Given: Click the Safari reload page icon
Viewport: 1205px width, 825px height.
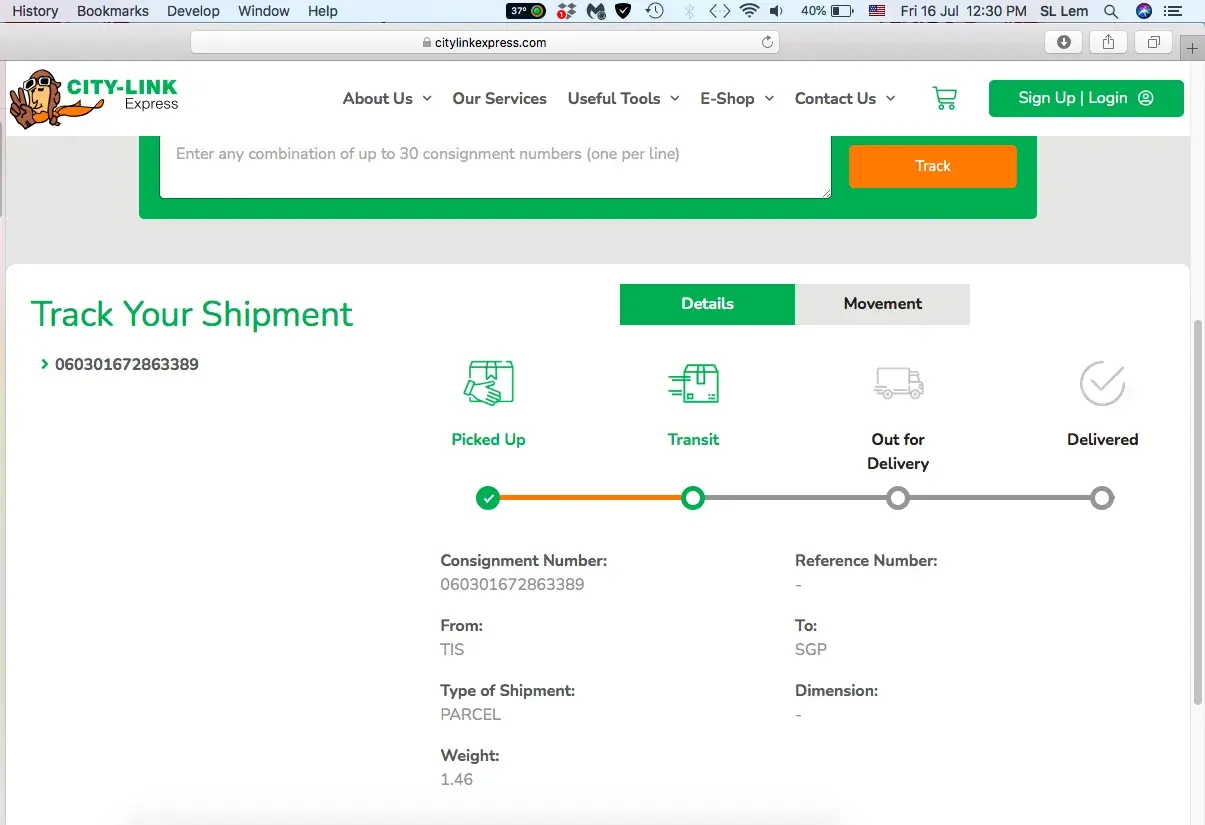Looking at the screenshot, I should 767,42.
